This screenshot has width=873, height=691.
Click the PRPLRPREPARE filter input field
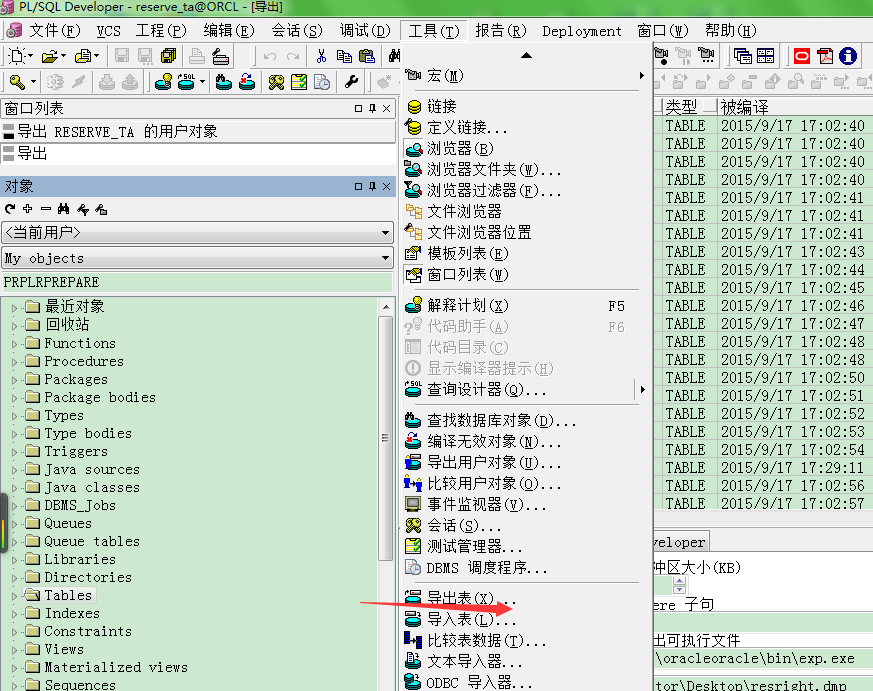(x=198, y=282)
